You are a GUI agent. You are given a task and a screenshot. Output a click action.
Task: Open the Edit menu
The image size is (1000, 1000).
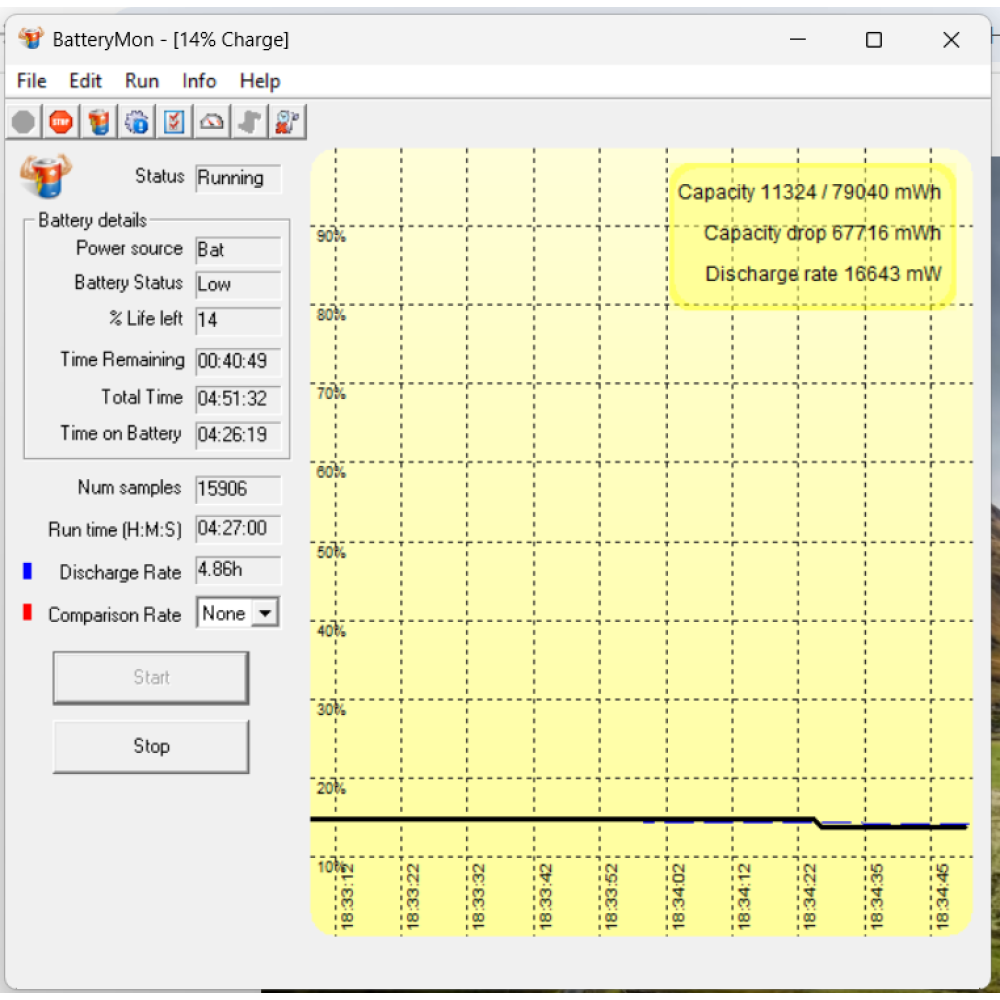tap(85, 81)
